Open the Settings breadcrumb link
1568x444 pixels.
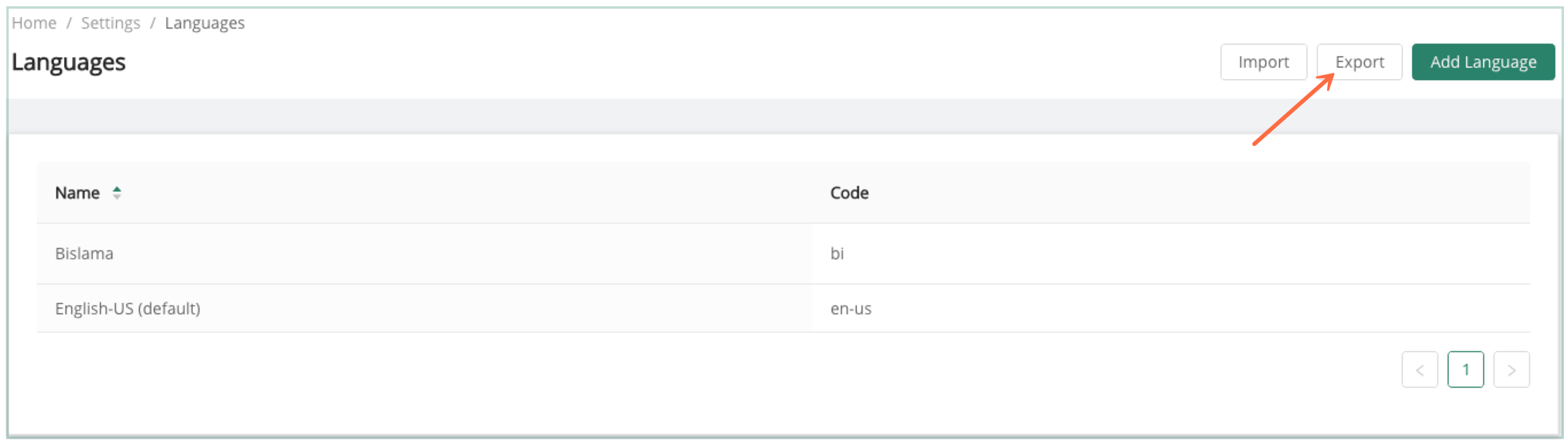point(110,23)
